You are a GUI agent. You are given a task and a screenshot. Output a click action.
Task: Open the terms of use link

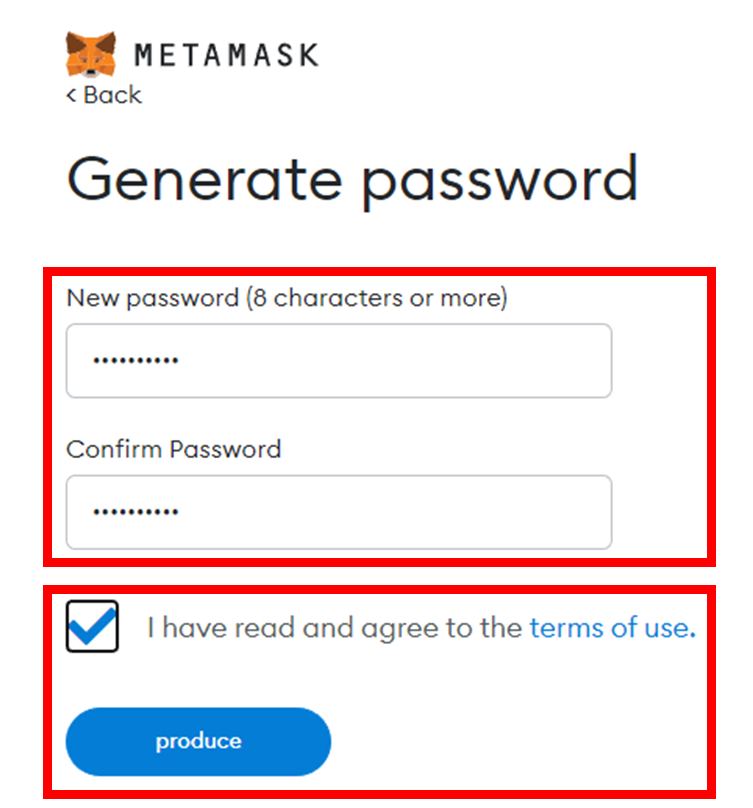pyautogui.click(x=610, y=628)
